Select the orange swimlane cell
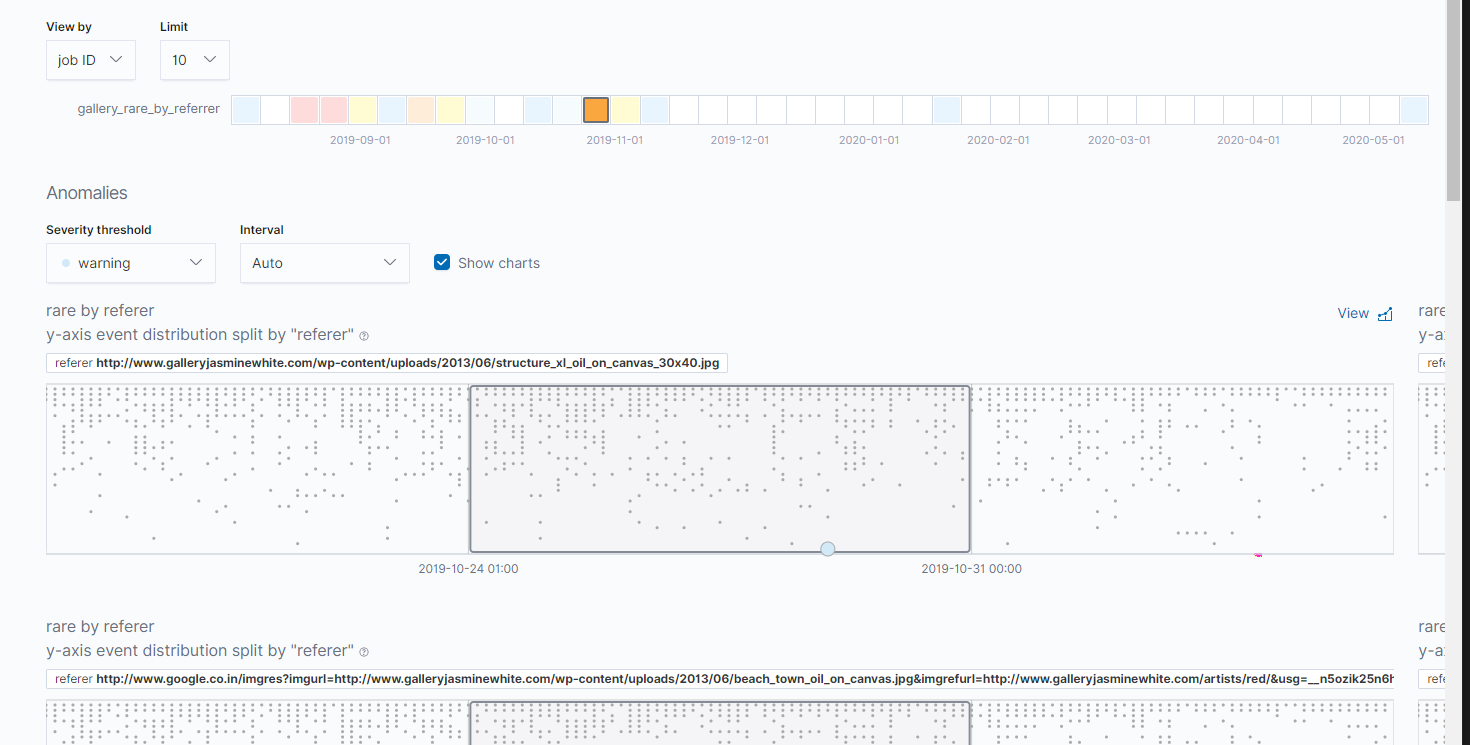The height and width of the screenshot is (745, 1470). 596,110
